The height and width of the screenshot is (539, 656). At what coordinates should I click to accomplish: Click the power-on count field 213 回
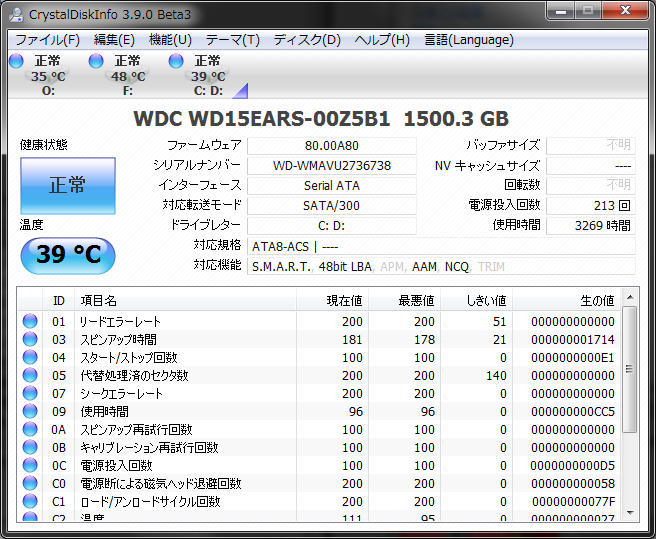591,206
